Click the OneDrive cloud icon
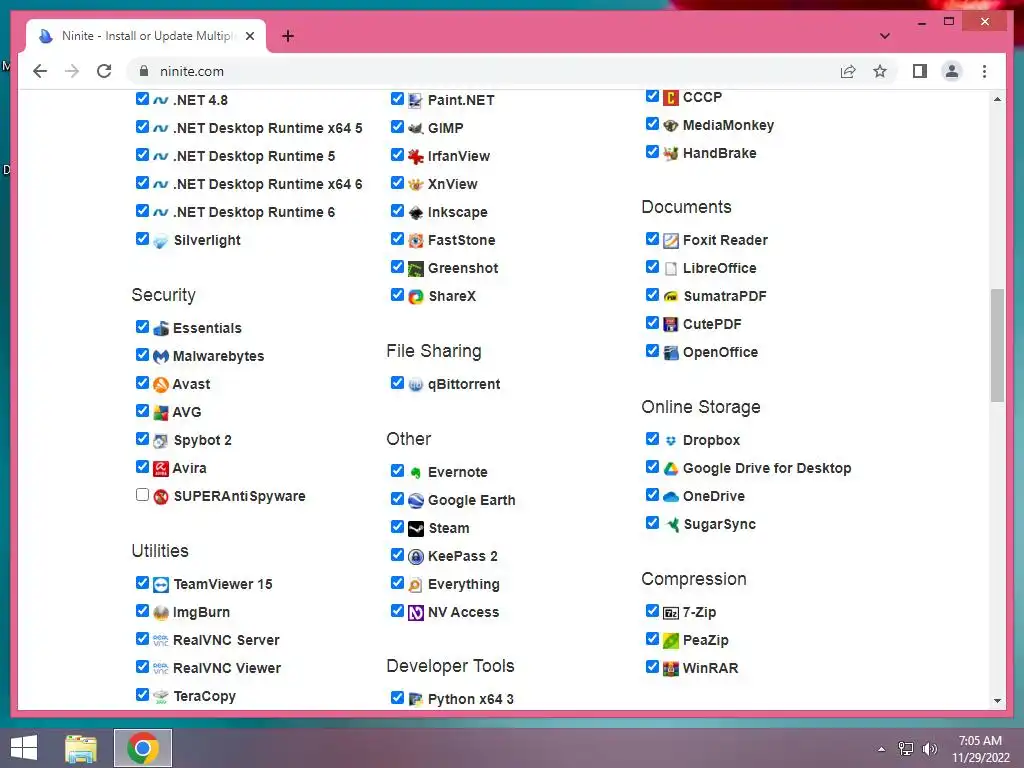This screenshot has width=1024, height=768. 671,496
